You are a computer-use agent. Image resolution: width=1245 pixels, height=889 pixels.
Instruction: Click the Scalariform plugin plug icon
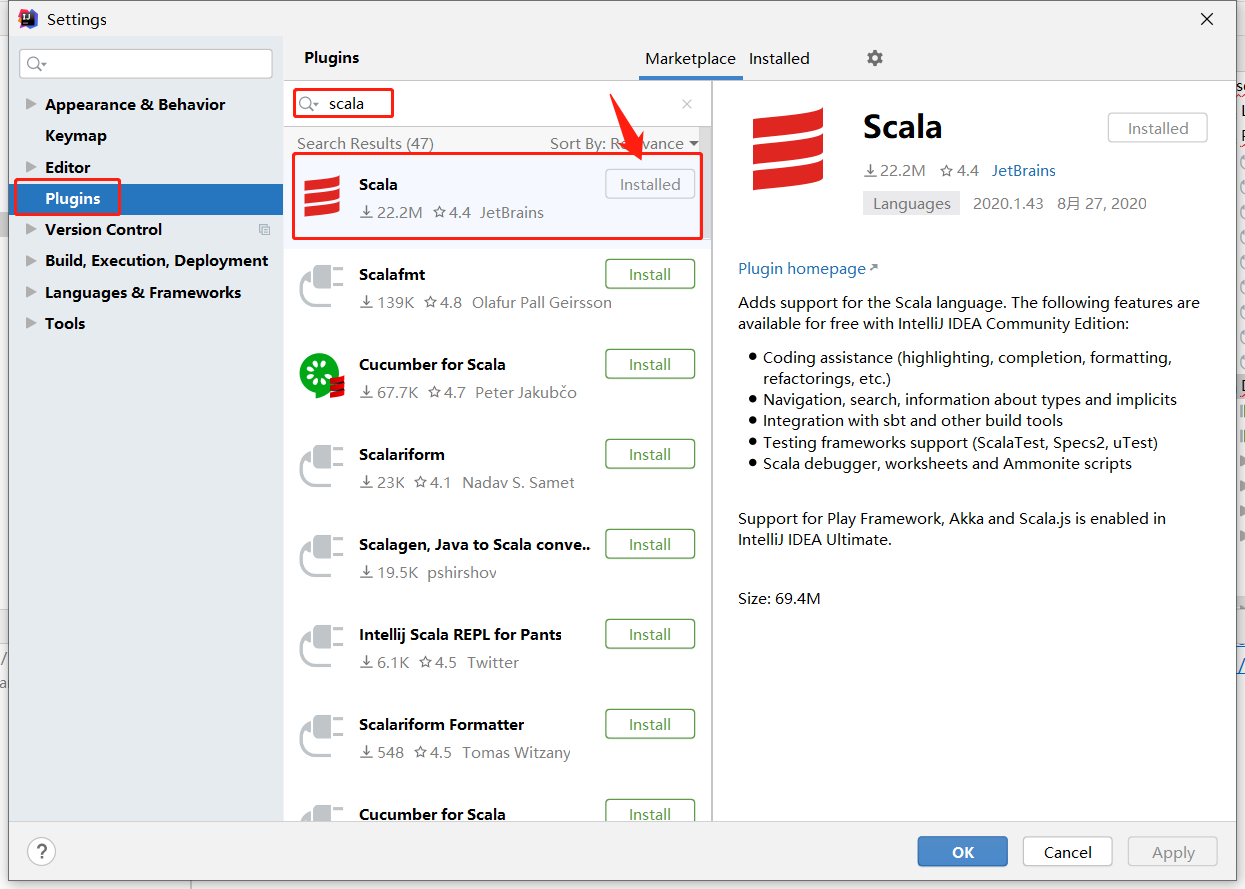(322, 466)
